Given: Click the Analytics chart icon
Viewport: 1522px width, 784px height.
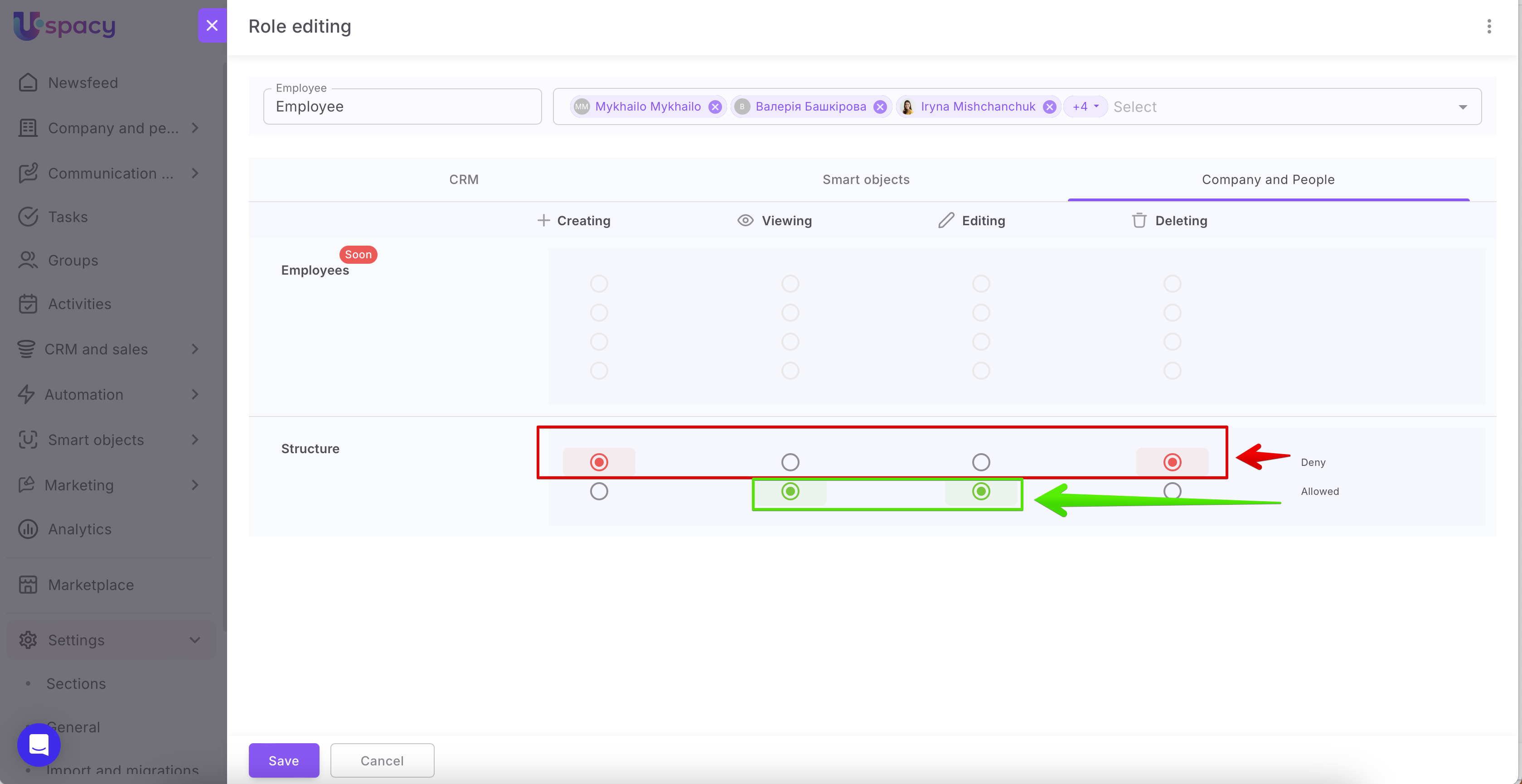Looking at the screenshot, I should coord(28,529).
